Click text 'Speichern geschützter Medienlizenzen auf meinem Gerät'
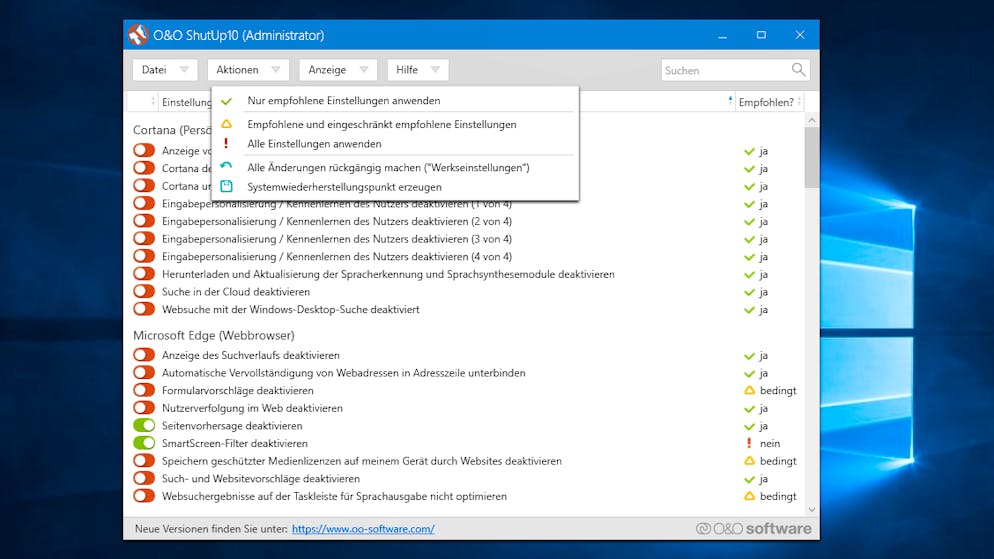 tap(299, 461)
